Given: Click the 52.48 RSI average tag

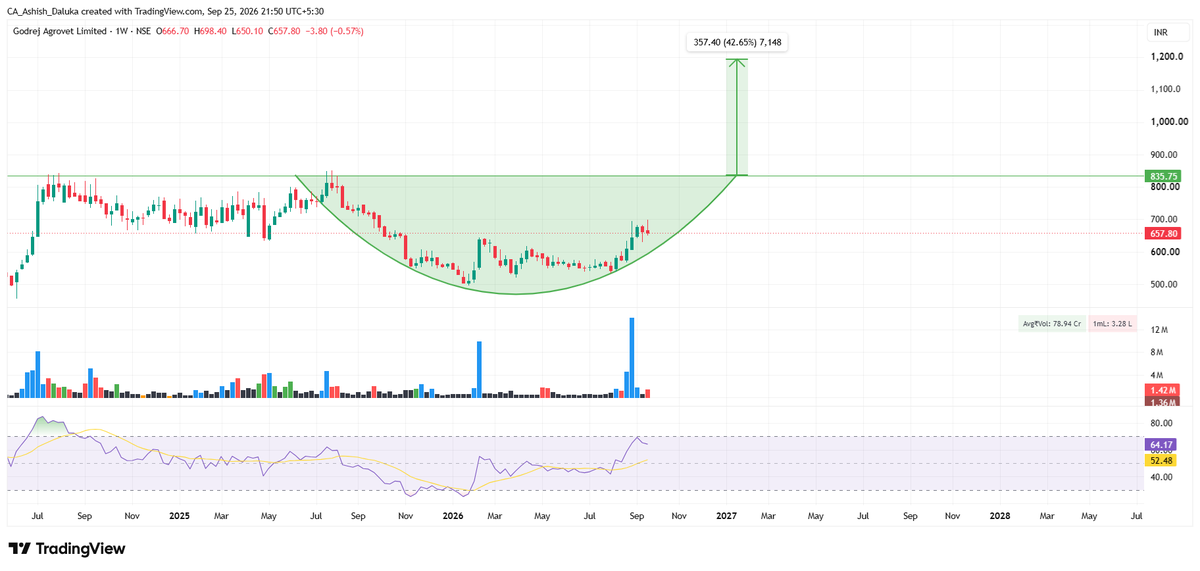Looking at the screenshot, I should [1161, 459].
